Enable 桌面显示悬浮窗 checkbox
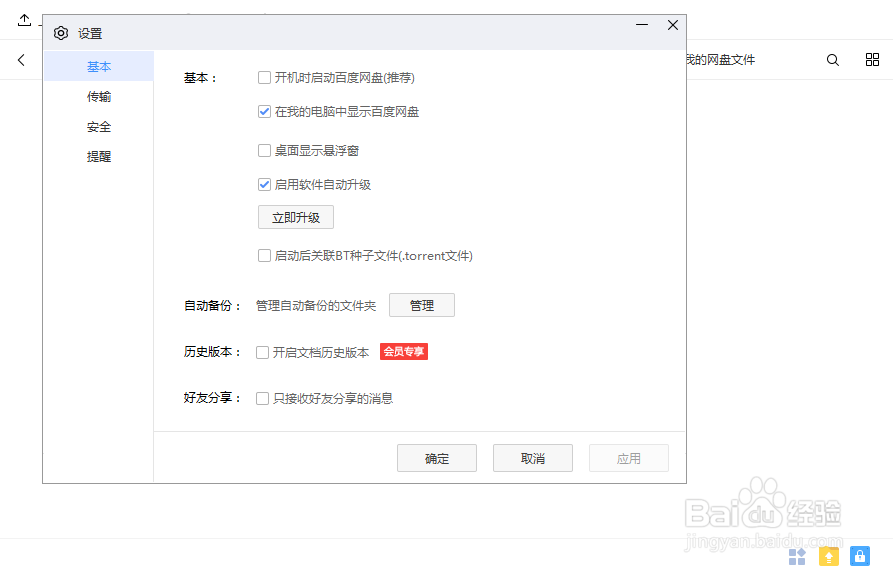The width and height of the screenshot is (893, 572). click(264, 150)
